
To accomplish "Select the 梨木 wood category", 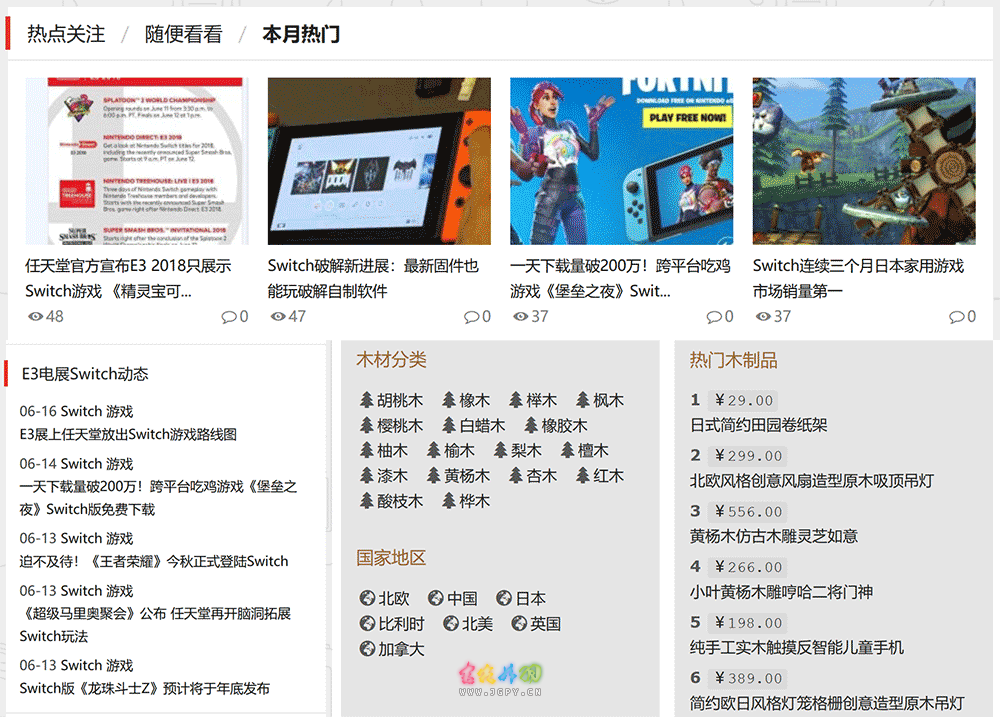I will [518, 451].
